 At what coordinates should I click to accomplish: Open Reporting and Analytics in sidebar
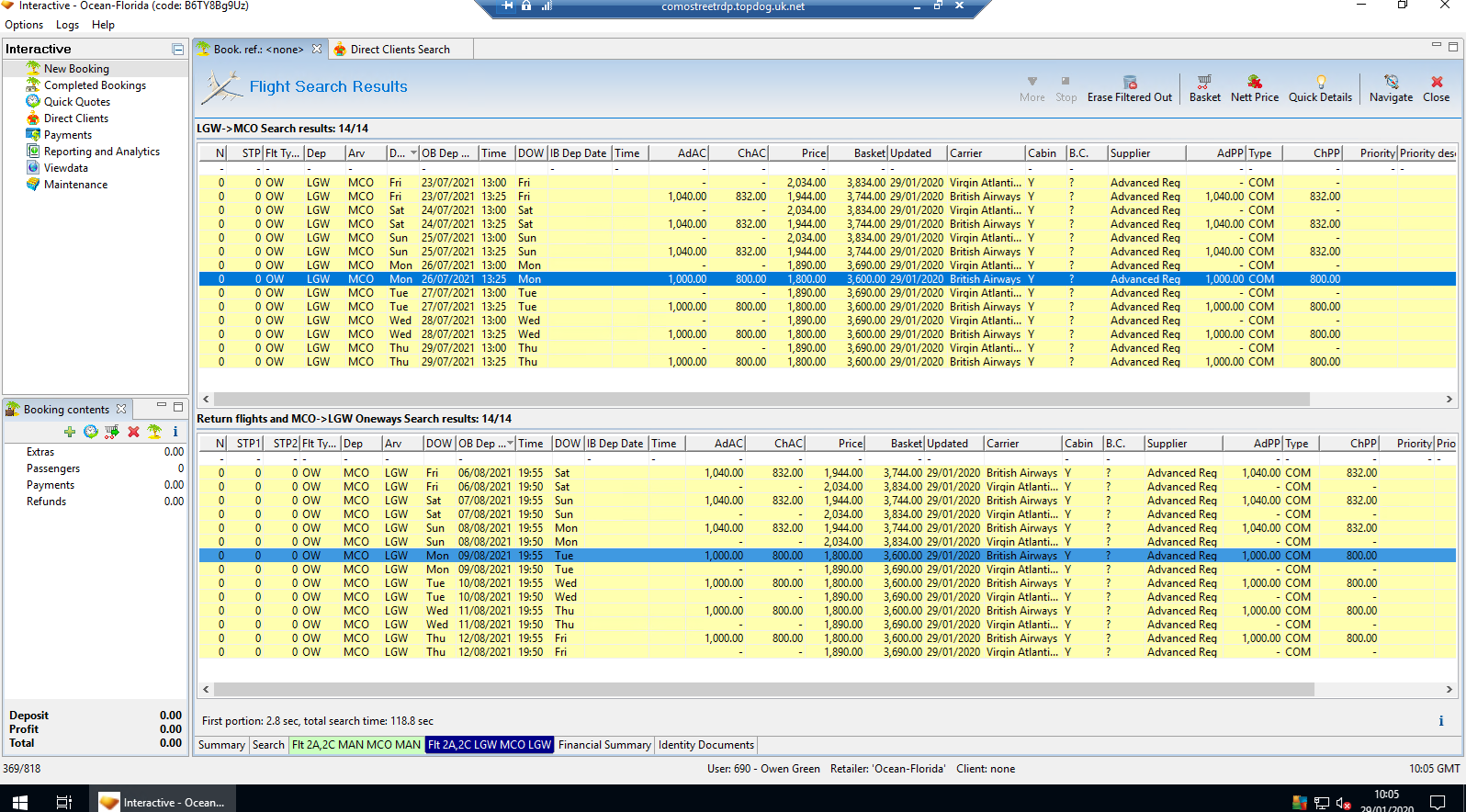tap(101, 152)
